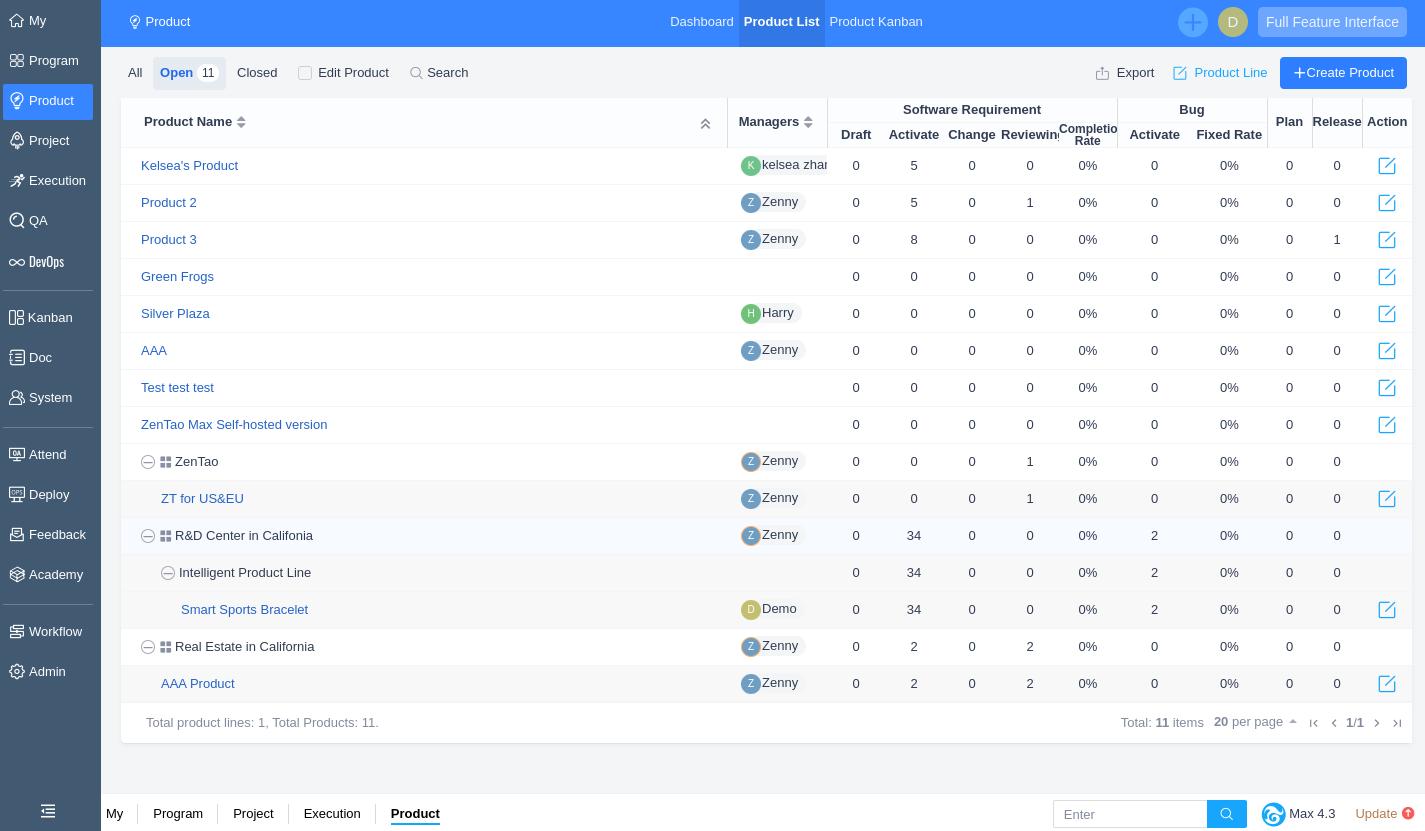Collapse the Intelligent Product Line row
The height and width of the screenshot is (831, 1425).
click(168, 573)
